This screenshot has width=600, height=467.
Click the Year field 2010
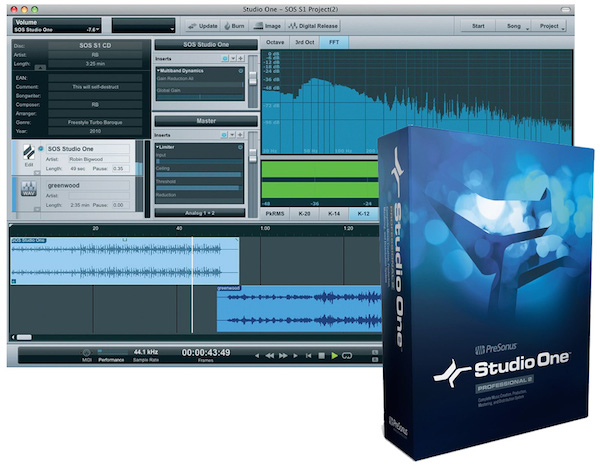[95, 131]
